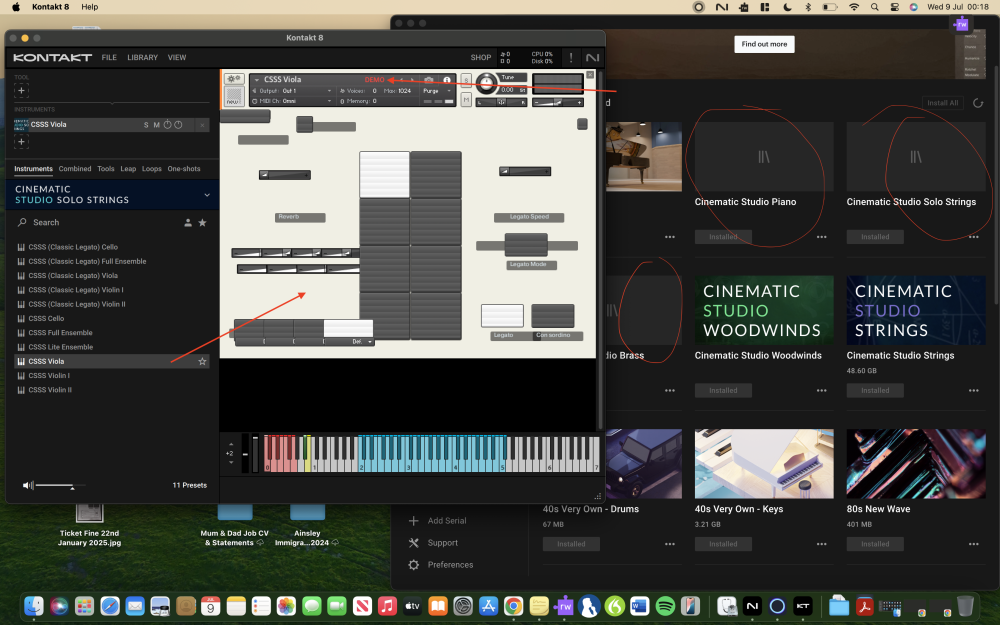The width and height of the screenshot is (1000, 625).
Task: Adjust the instrument pan slider
Action: (x=501, y=102)
